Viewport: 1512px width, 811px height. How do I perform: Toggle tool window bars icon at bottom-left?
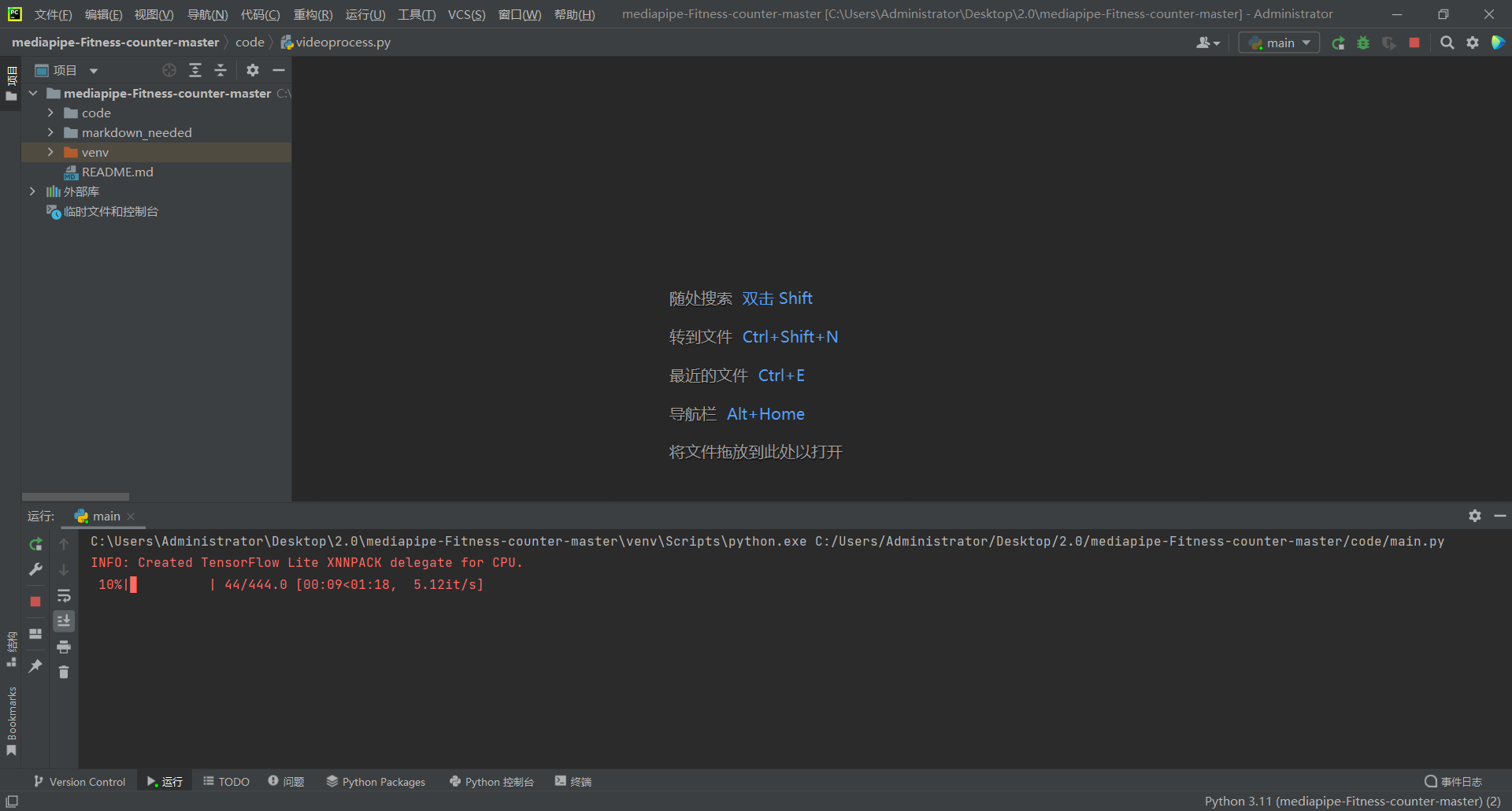[12, 802]
